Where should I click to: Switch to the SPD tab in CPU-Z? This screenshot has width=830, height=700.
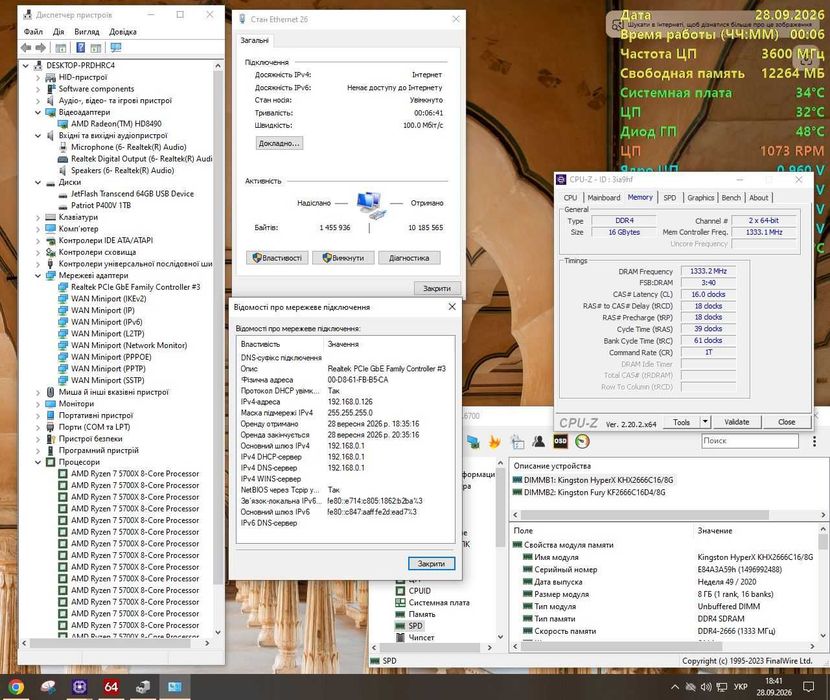tap(670, 197)
